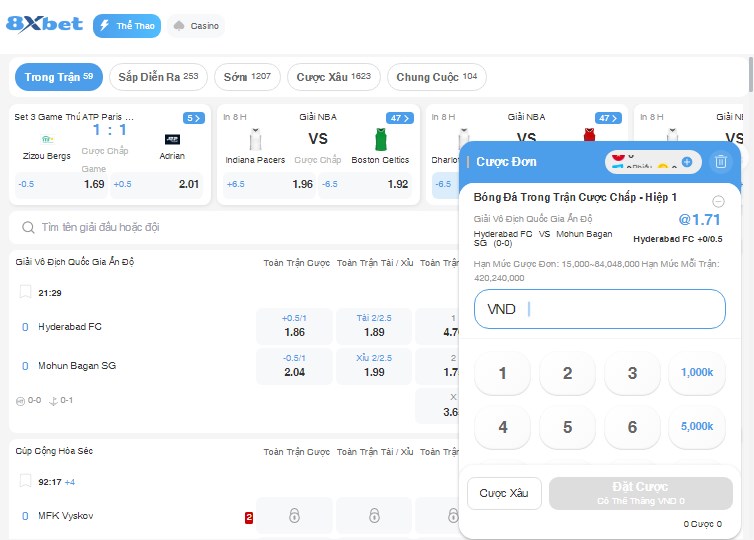Add 1,000k quick stake
This screenshot has height=540, width=754.
697,373
